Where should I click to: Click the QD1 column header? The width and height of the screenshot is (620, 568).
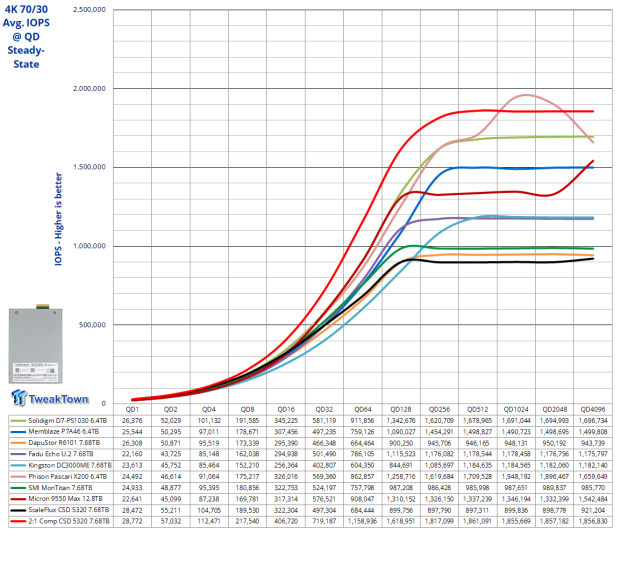point(132,409)
